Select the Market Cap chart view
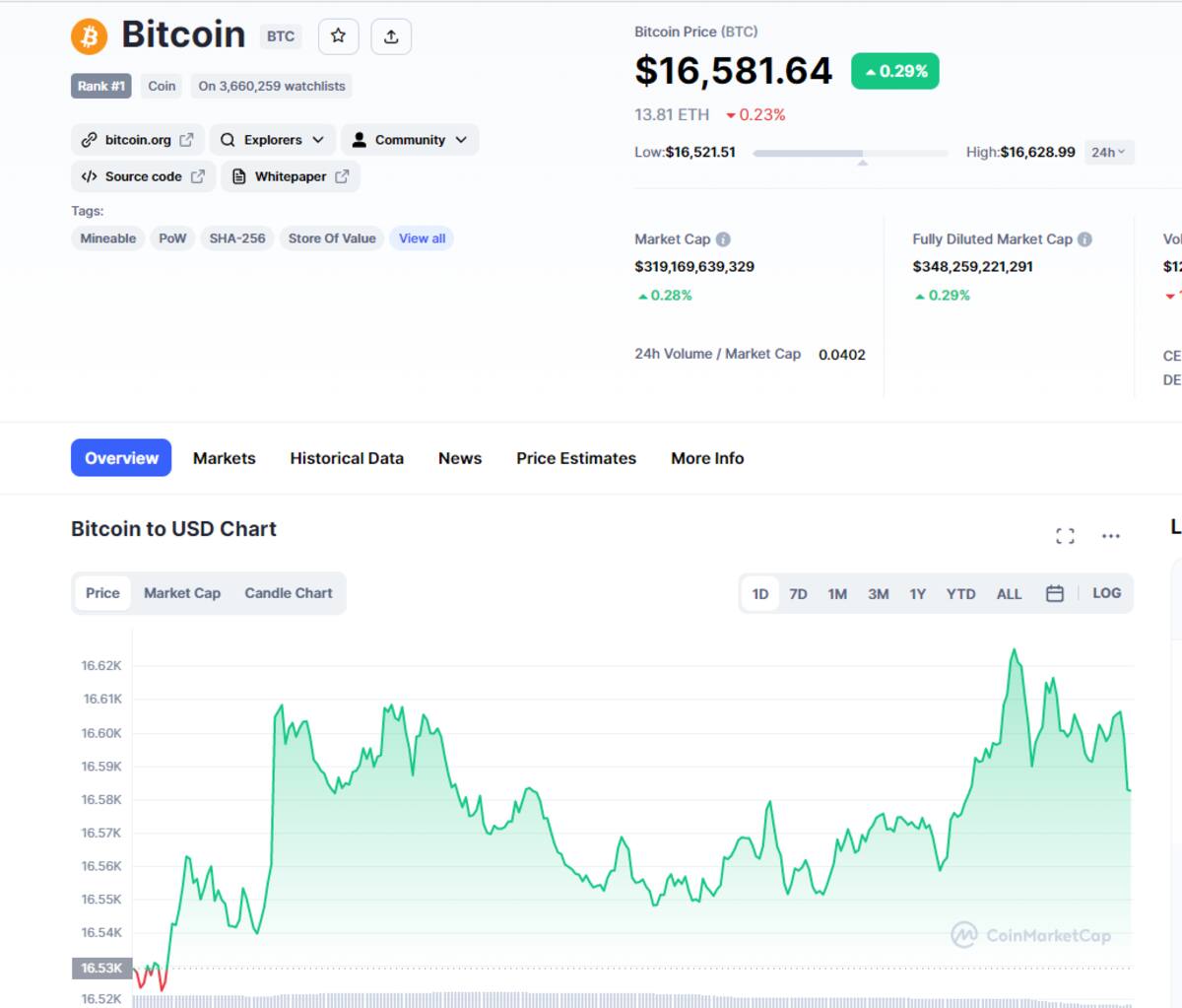Viewport: 1182px width, 1008px height. point(182,593)
